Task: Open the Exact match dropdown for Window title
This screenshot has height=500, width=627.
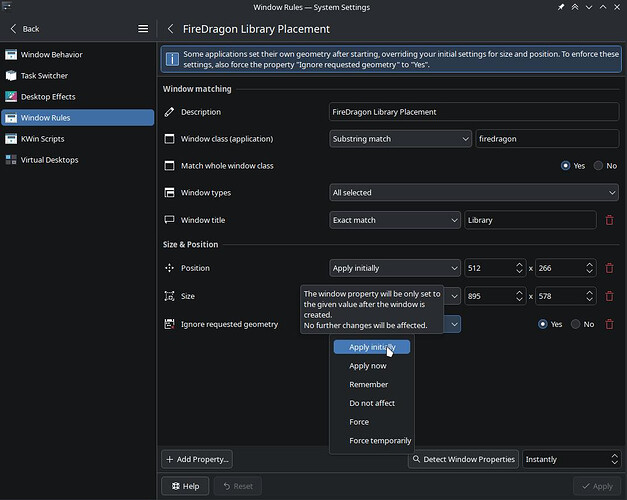Action: click(395, 220)
